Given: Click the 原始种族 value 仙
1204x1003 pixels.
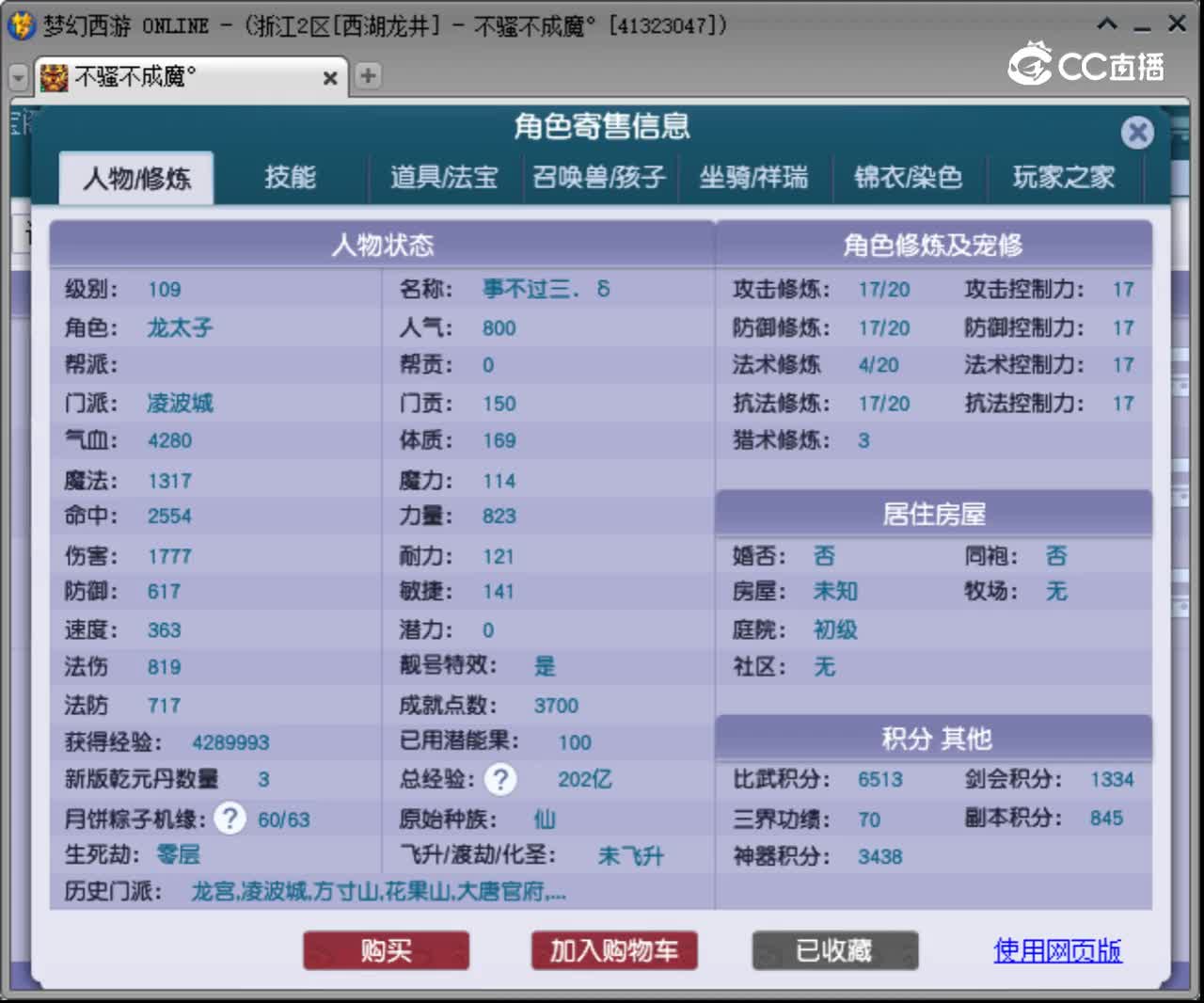Looking at the screenshot, I should coord(545,819).
